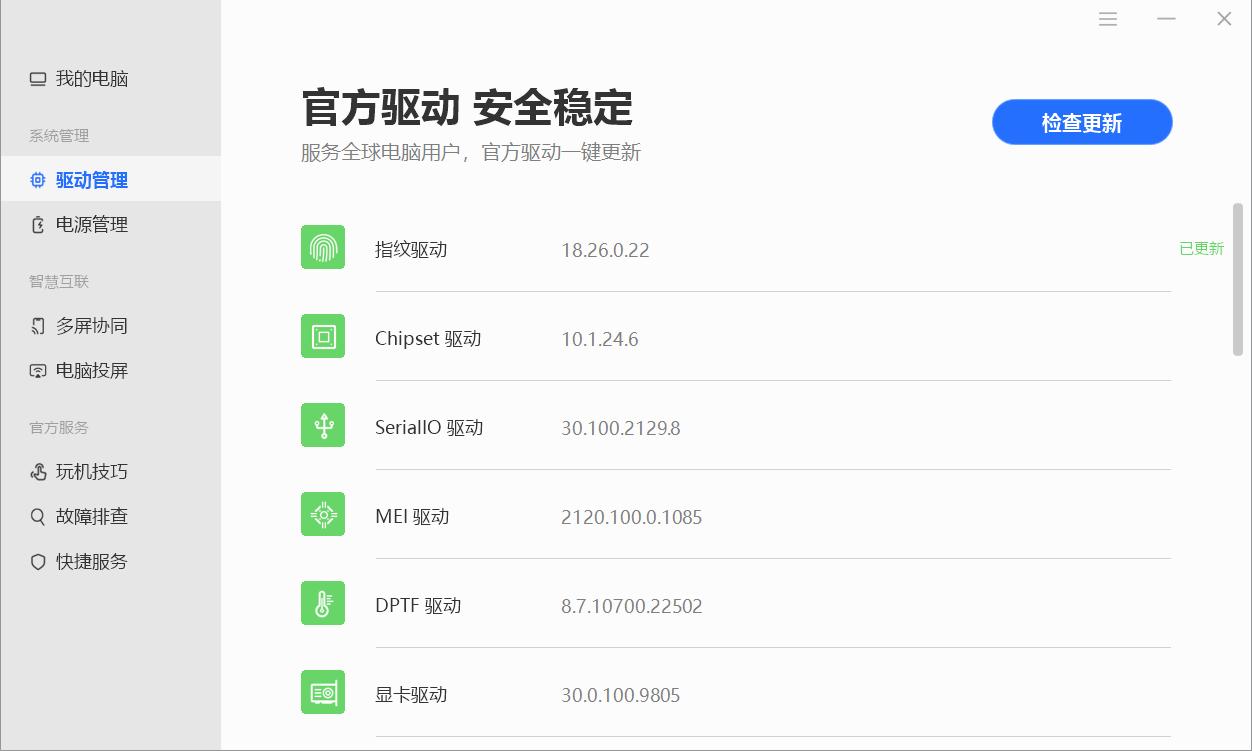This screenshot has width=1252, height=751.
Task: Click the green 已更新 status link
Action: point(1202,247)
